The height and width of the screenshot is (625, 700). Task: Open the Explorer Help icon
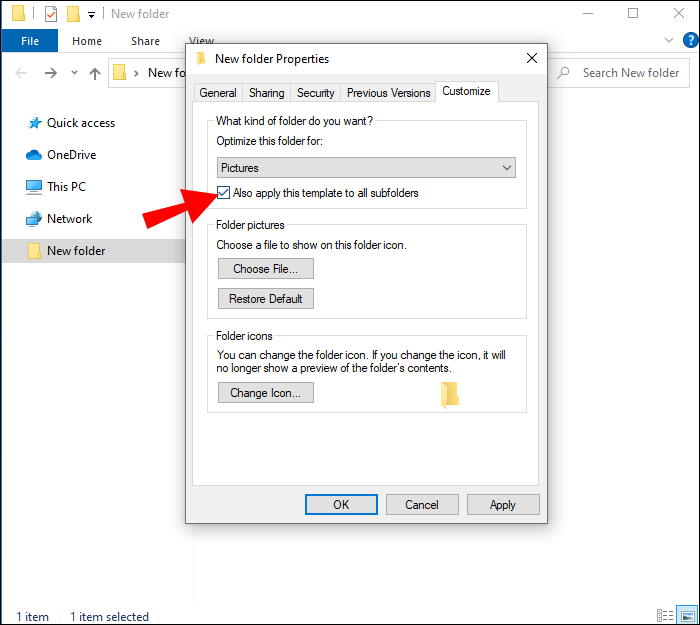tap(690, 41)
